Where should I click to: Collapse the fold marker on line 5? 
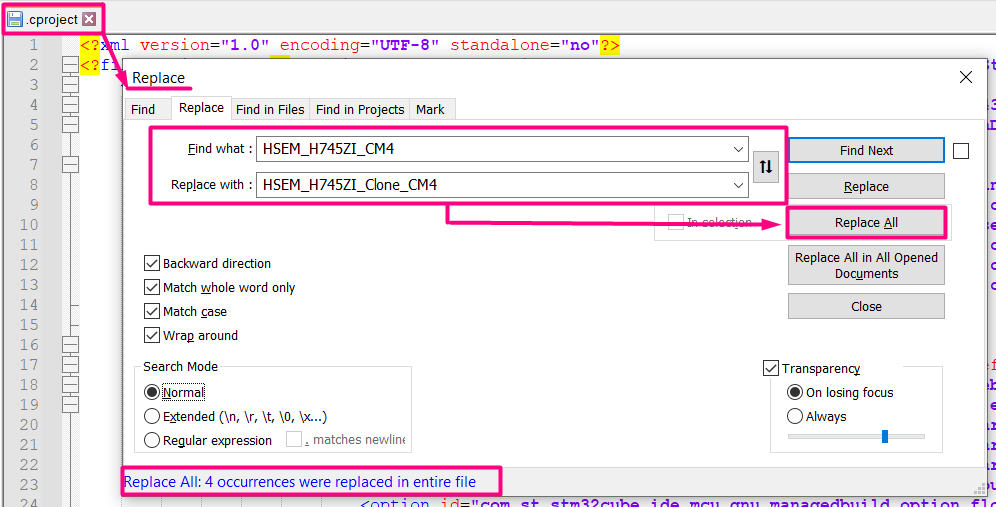pos(70,124)
